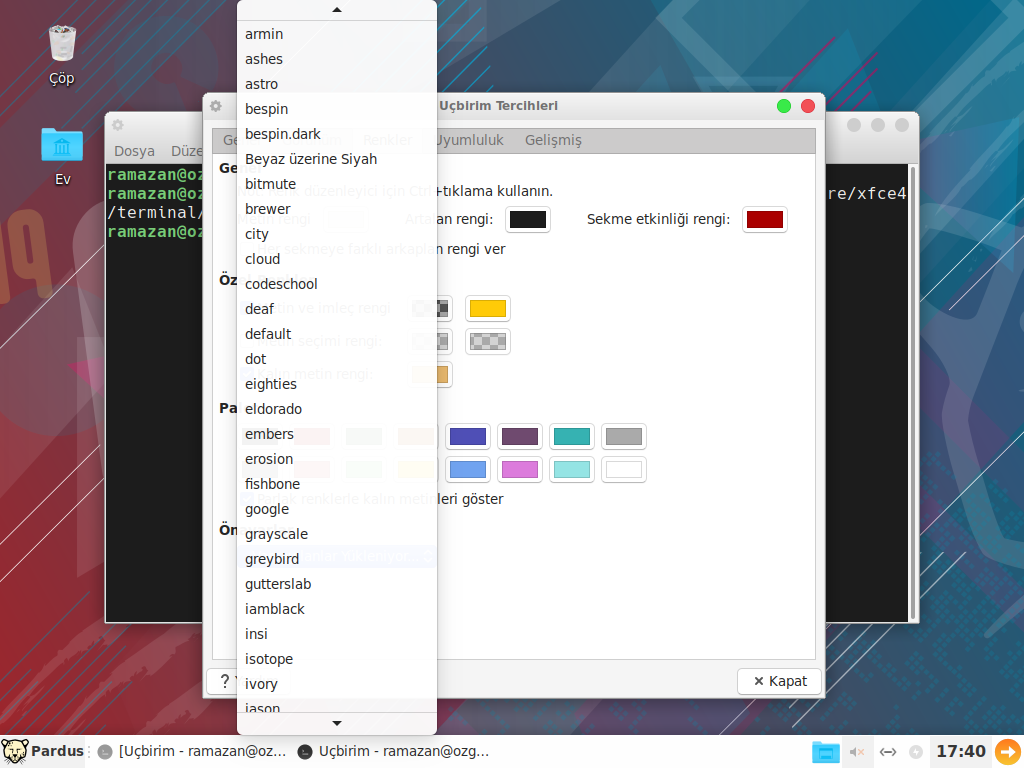Image resolution: width=1024 pixels, height=768 pixels.
Task: Click the taskbar clock showing 17:40
Action: 961,751
